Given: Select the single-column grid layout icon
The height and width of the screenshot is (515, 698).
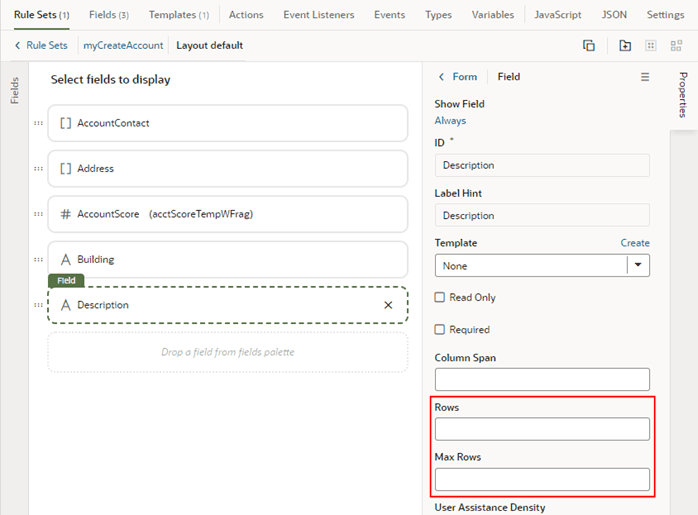Looking at the screenshot, I should pyautogui.click(x=651, y=45).
